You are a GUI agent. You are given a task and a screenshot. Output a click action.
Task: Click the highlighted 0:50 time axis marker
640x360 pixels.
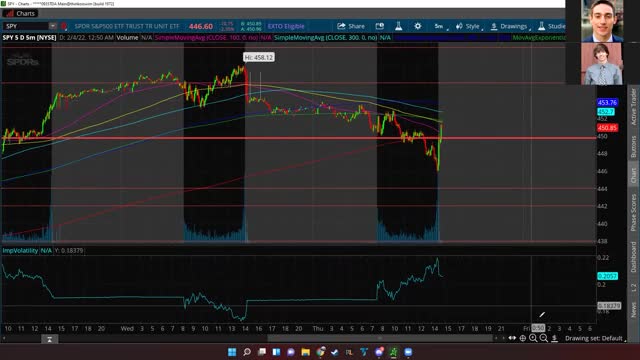click(x=538, y=328)
